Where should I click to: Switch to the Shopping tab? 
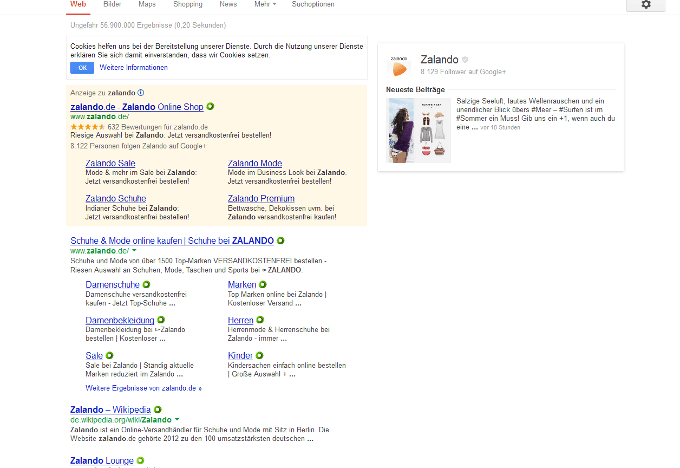(187, 5)
